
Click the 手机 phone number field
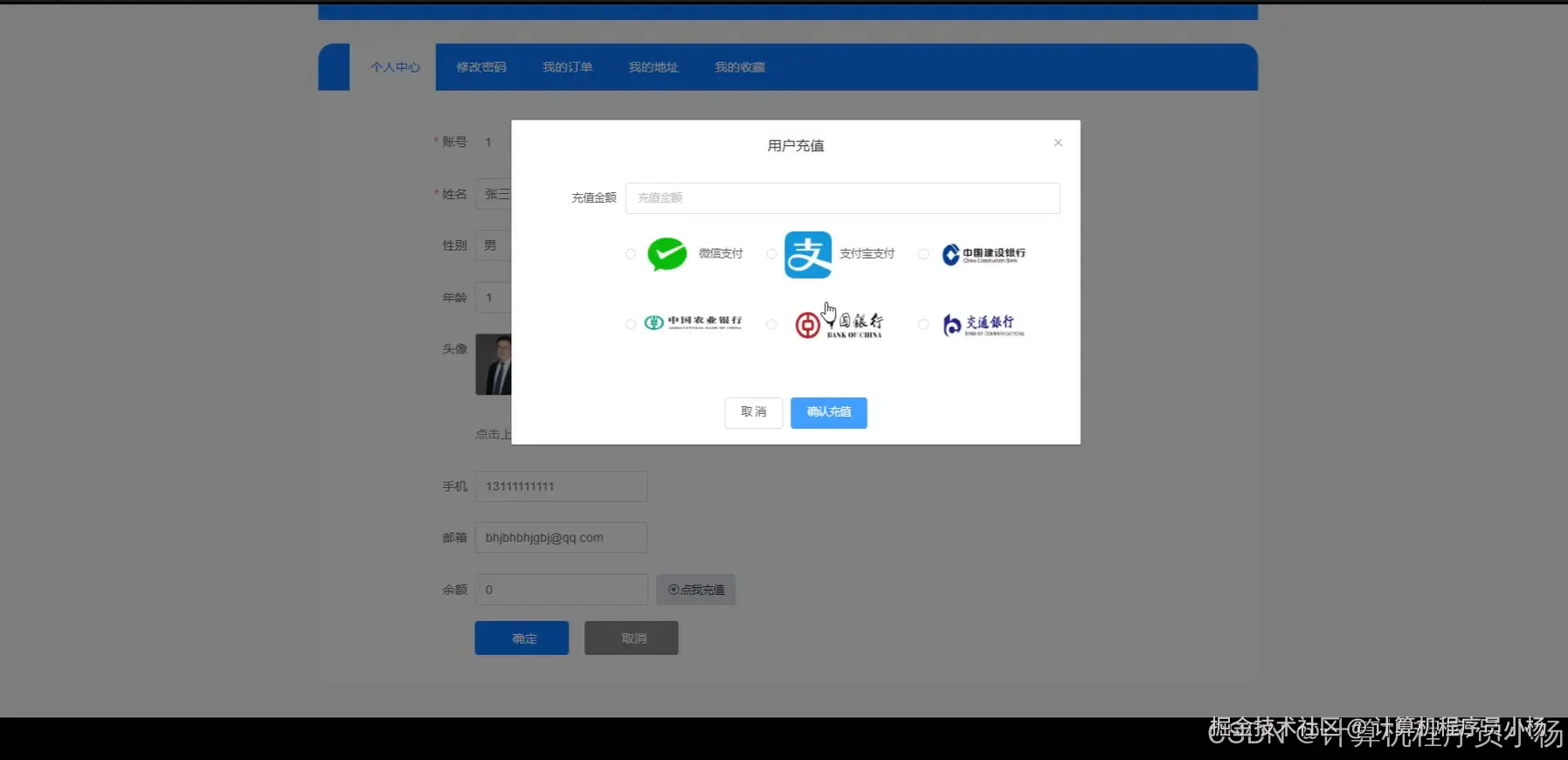pos(561,487)
